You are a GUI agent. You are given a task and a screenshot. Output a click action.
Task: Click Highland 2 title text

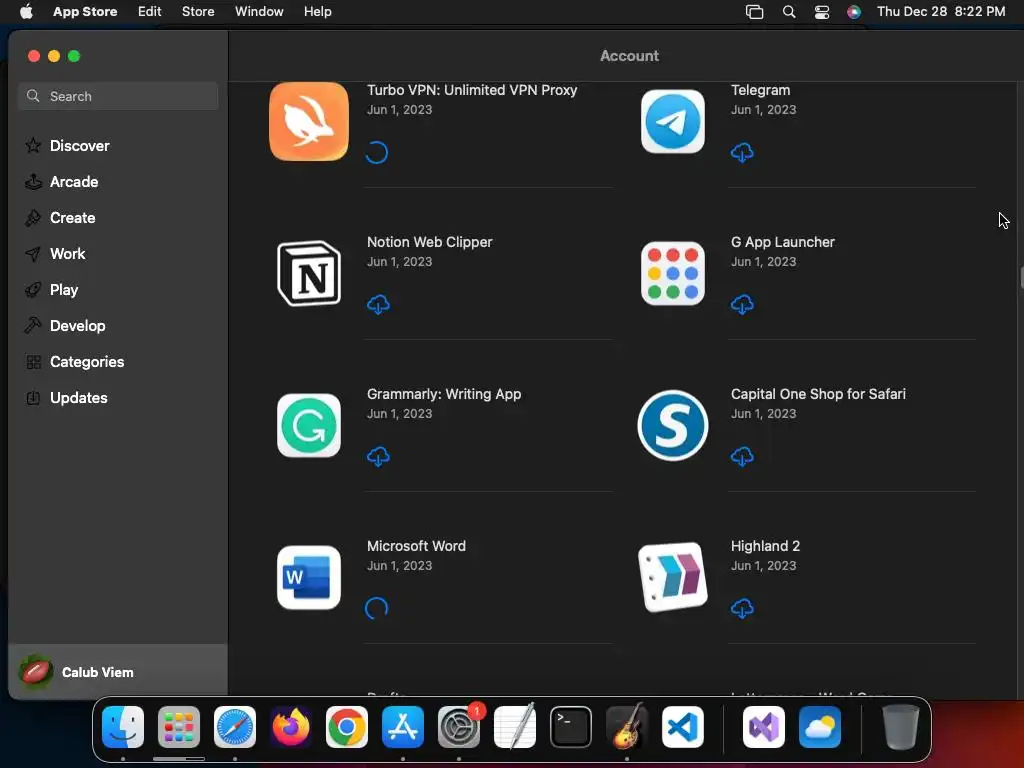pyautogui.click(x=765, y=546)
